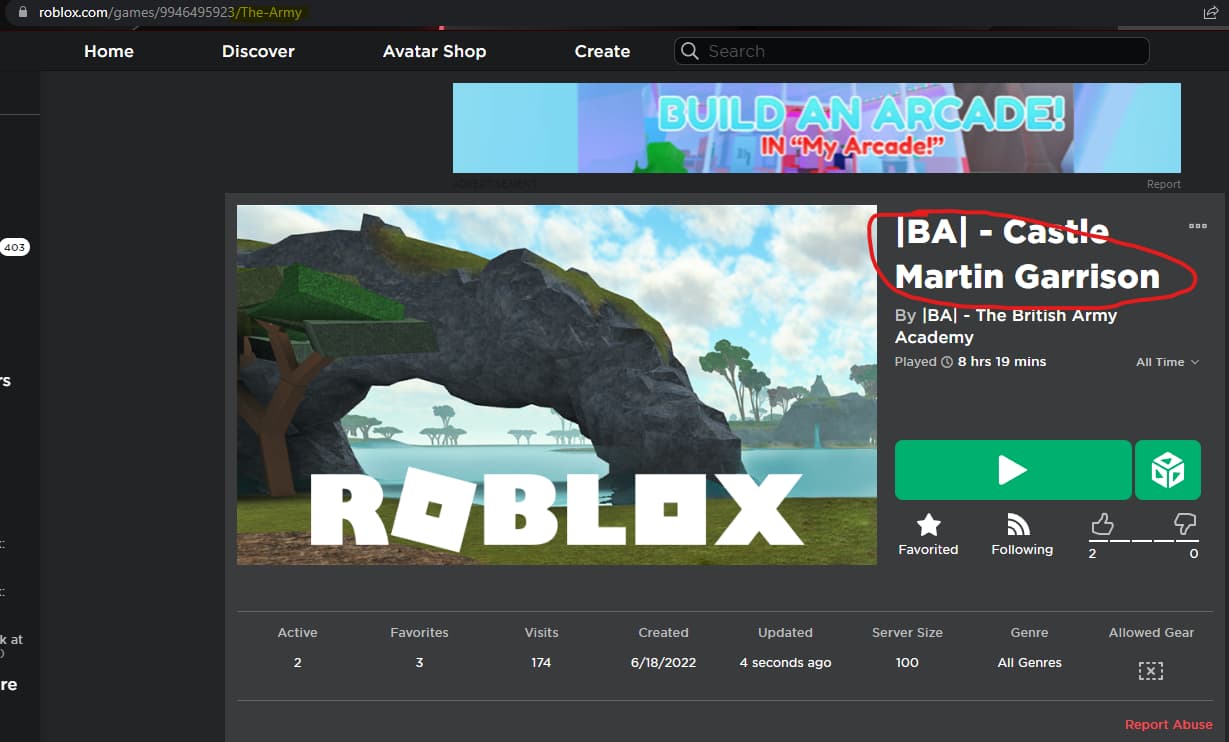Click the clock icon beside Played
The image size is (1229, 742).
coord(947,362)
